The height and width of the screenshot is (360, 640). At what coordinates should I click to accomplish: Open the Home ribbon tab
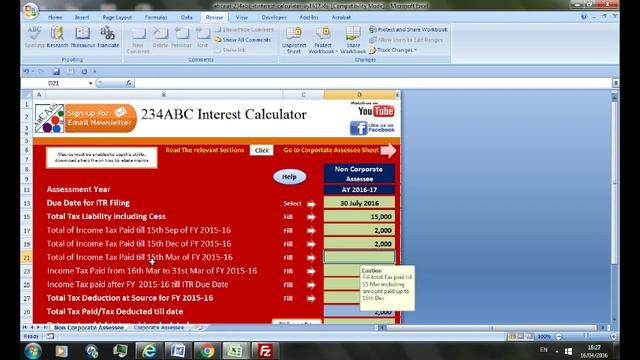[55, 18]
